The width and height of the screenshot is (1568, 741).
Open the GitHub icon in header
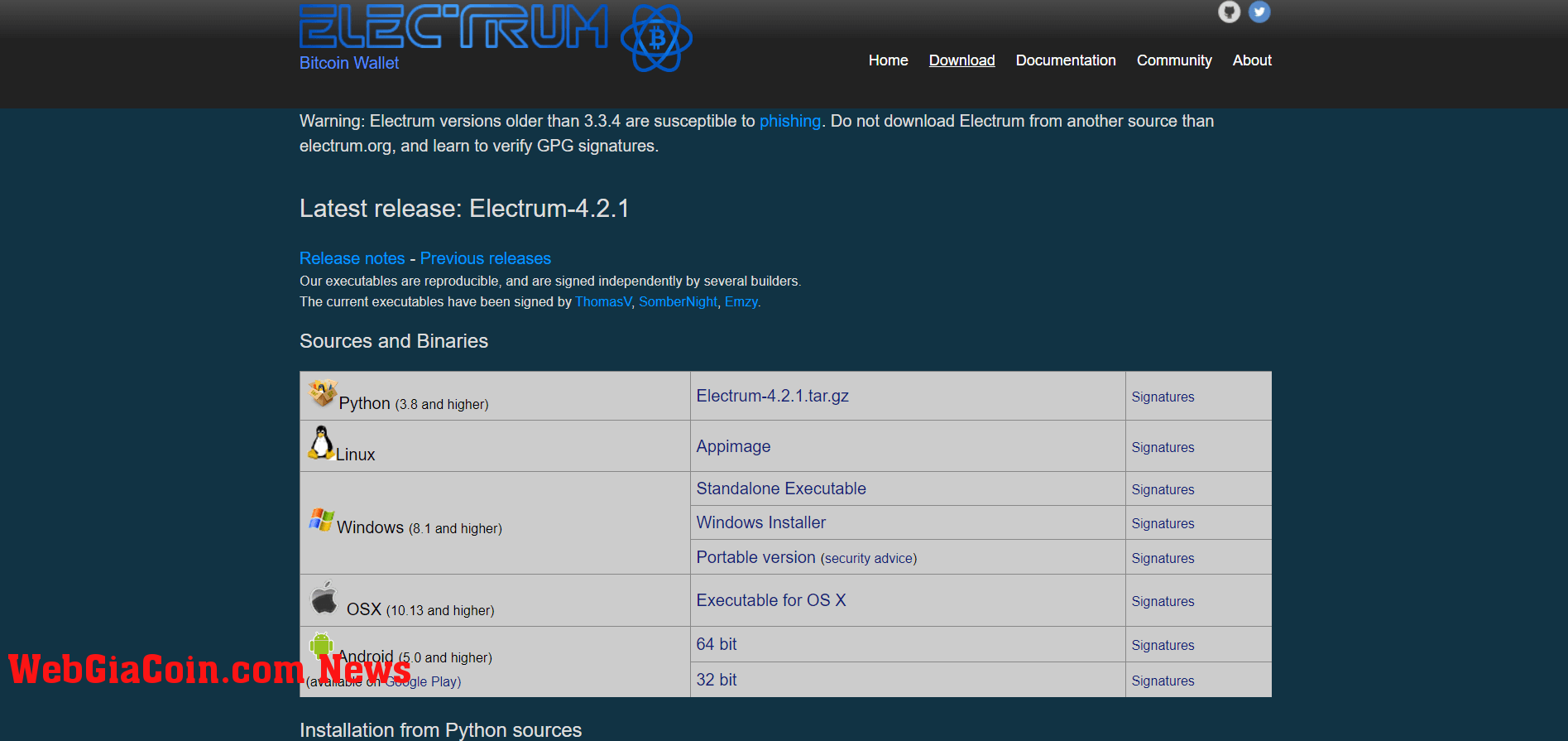coord(1229,12)
